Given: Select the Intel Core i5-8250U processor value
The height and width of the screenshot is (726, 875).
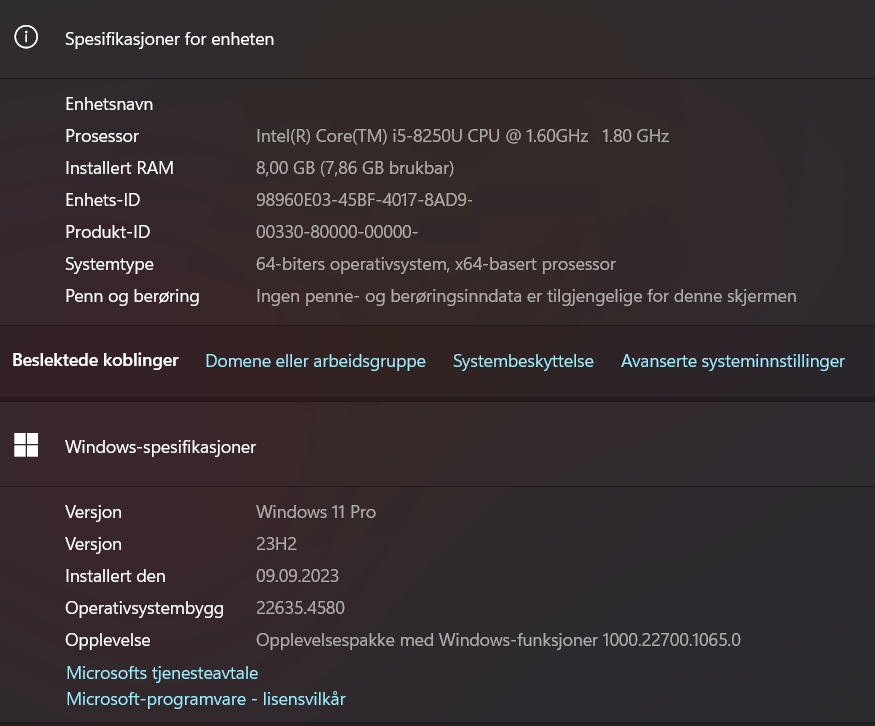Looking at the screenshot, I should tap(463, 136).
